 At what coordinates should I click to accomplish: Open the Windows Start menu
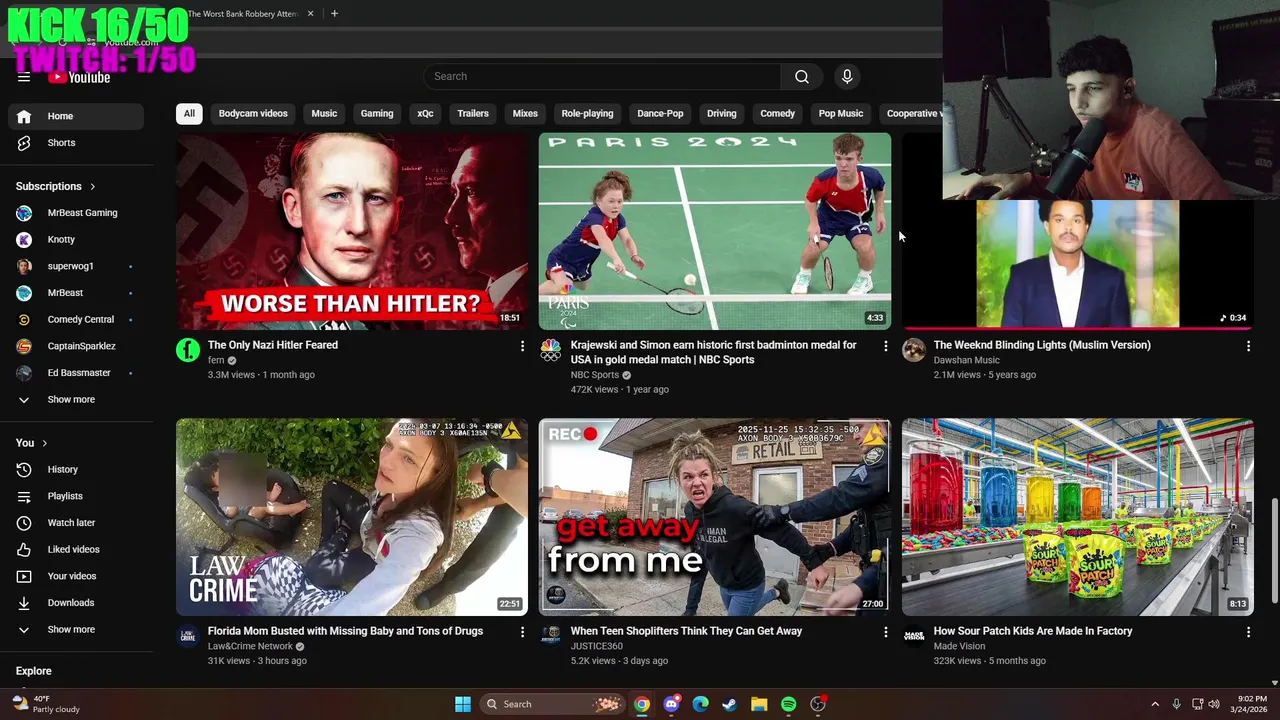[x=463, y=704]
